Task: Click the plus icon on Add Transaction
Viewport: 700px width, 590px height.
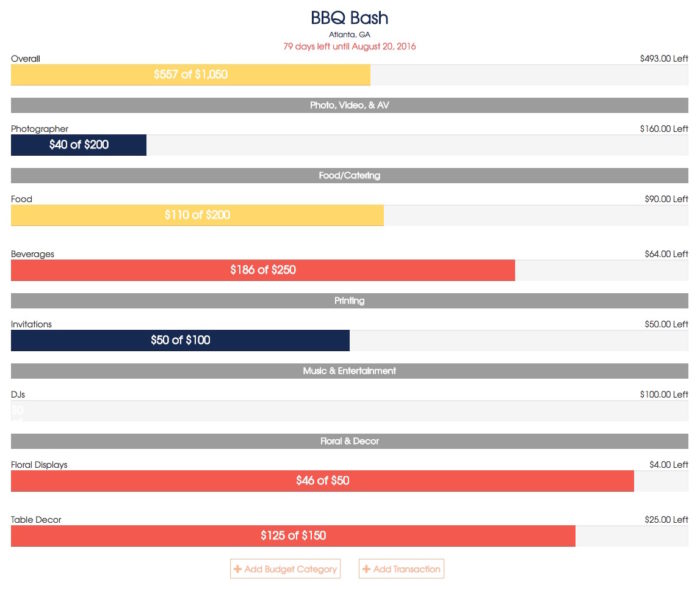Action: 365,569
